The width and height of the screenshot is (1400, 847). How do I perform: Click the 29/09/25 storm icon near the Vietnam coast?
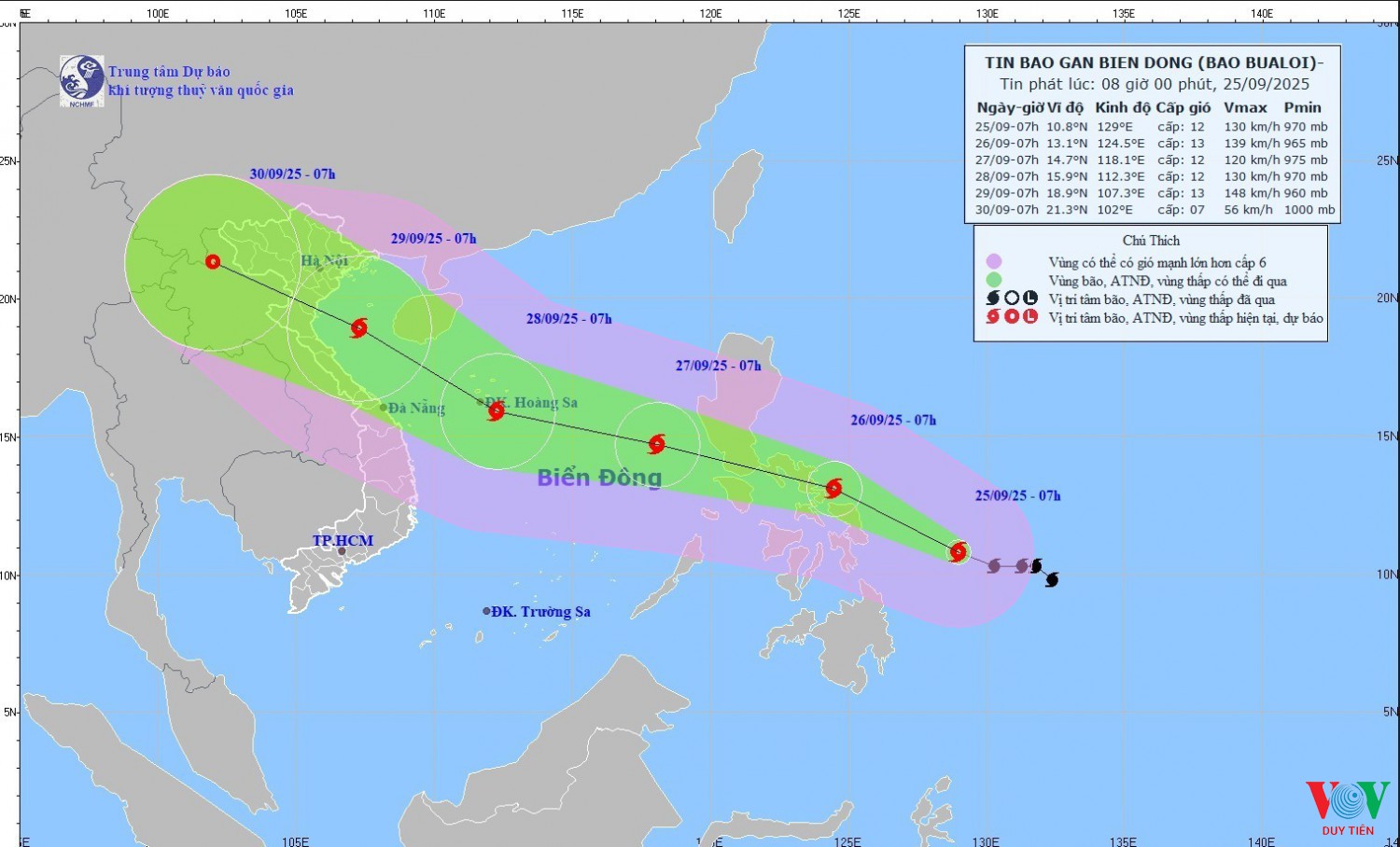coord(358,327)
